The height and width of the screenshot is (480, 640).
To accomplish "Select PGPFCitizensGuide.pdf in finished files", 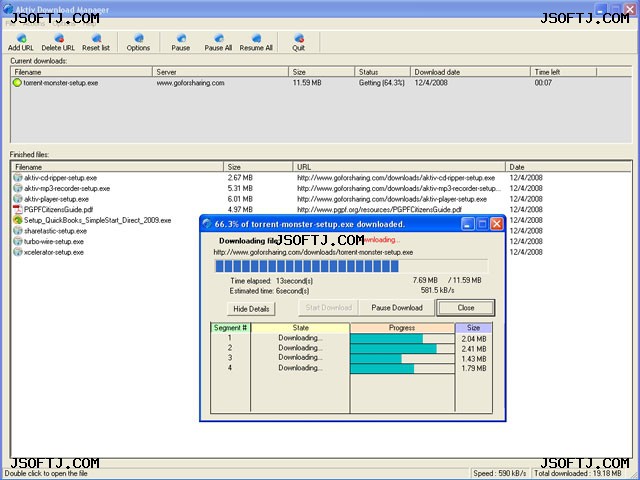I will [x=58, y=210].
